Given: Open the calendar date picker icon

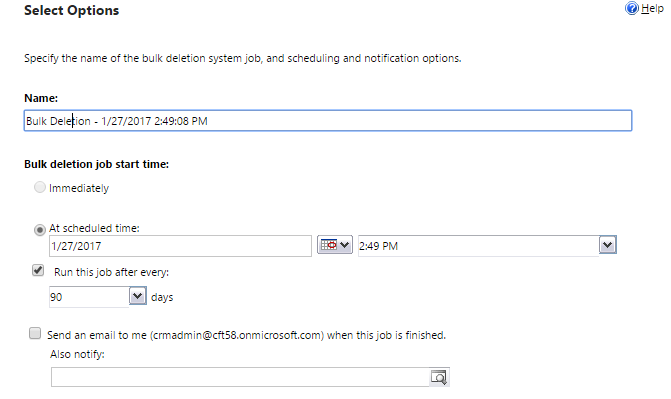Looking at the screenshot, I should [329, 245].
